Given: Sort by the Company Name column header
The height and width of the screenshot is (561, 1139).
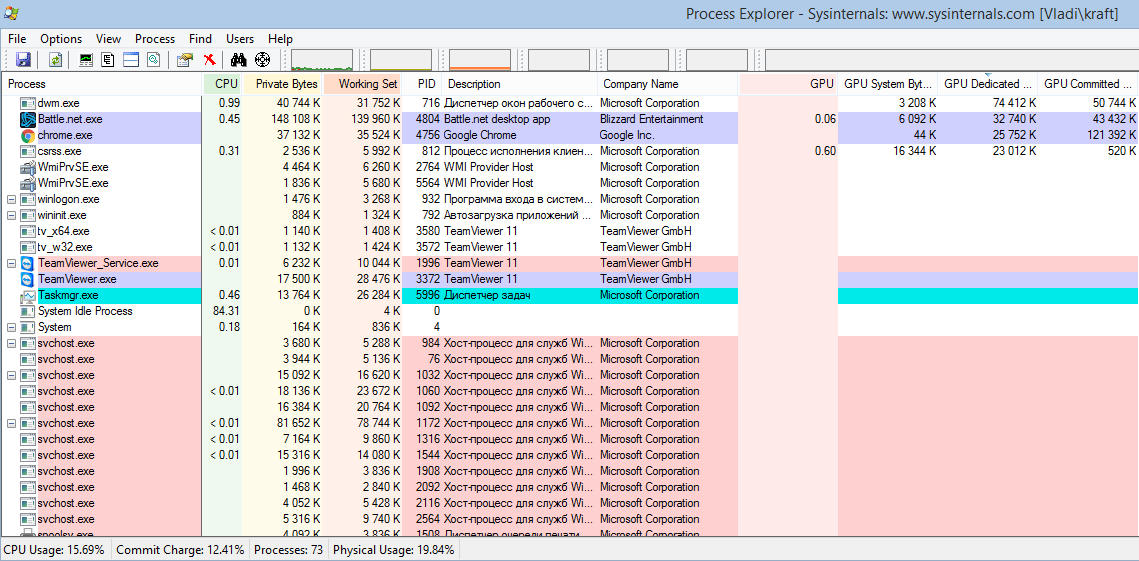Looking at the screenshot, I should pyautogui.click(x=667, y=84).
